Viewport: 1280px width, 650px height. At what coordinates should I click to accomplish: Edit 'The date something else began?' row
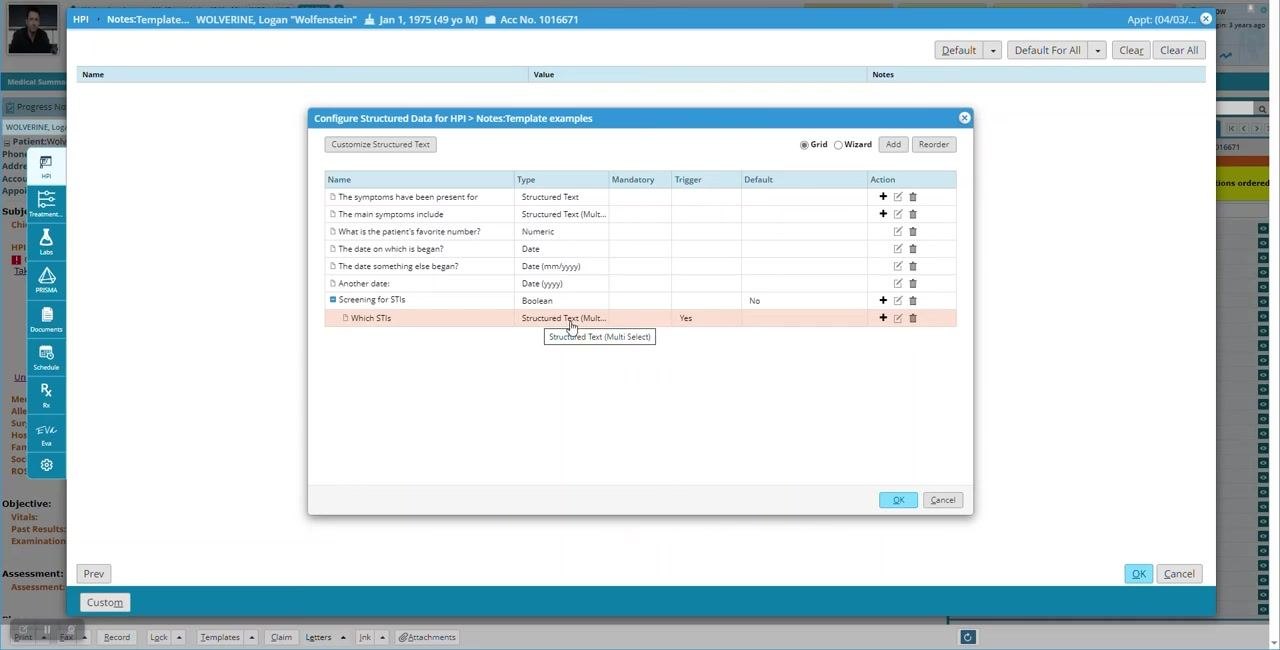pos(898,266)
